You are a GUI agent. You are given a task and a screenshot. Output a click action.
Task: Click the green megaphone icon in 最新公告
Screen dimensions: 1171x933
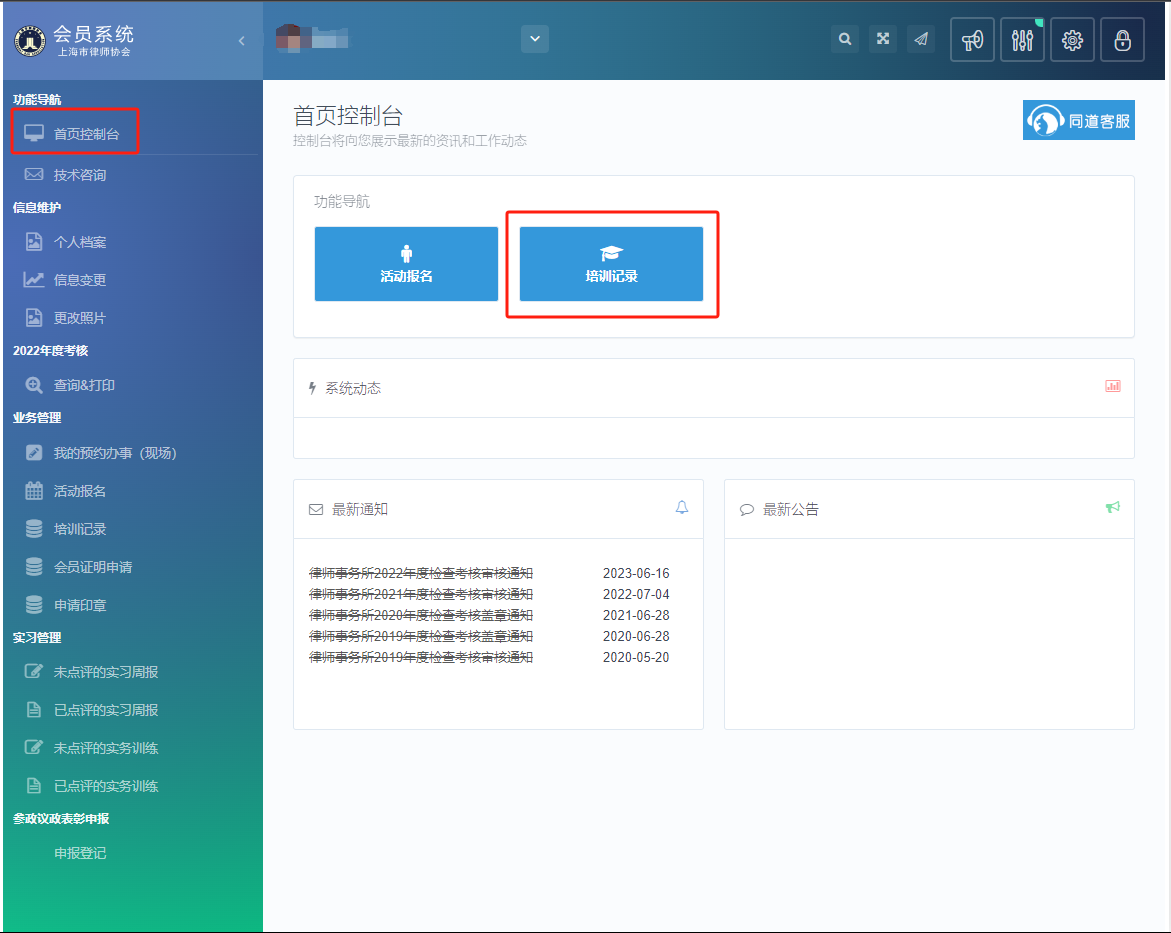pos(1112,508)
